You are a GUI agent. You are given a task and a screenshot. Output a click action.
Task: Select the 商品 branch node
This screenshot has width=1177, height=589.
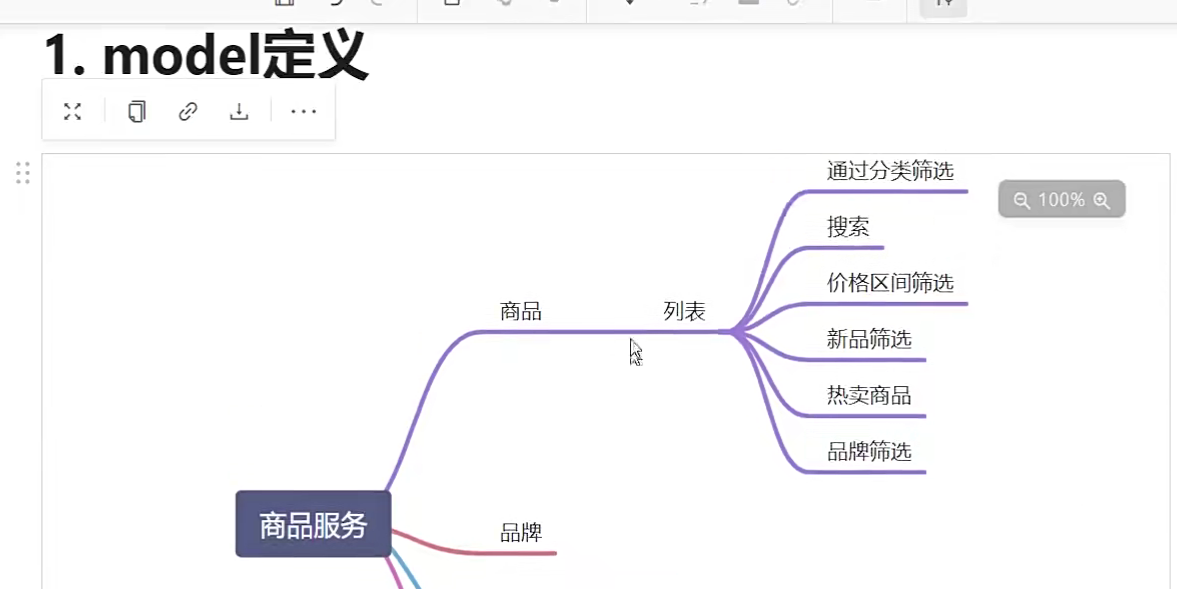tap(520, 312)
